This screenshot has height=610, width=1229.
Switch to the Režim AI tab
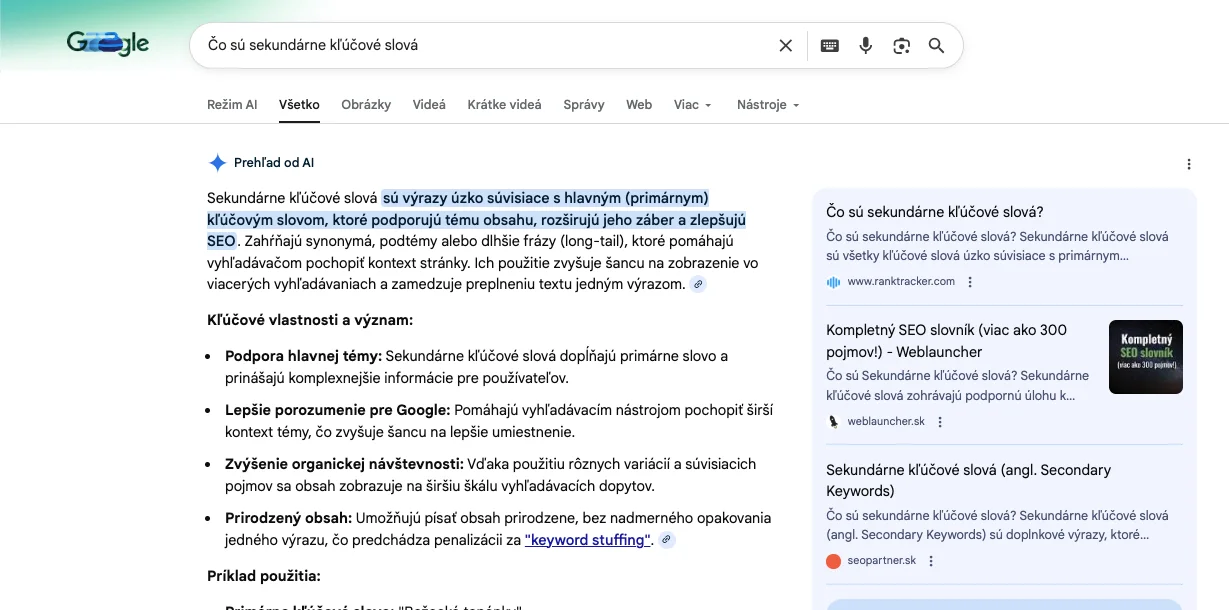click(232, 104)
